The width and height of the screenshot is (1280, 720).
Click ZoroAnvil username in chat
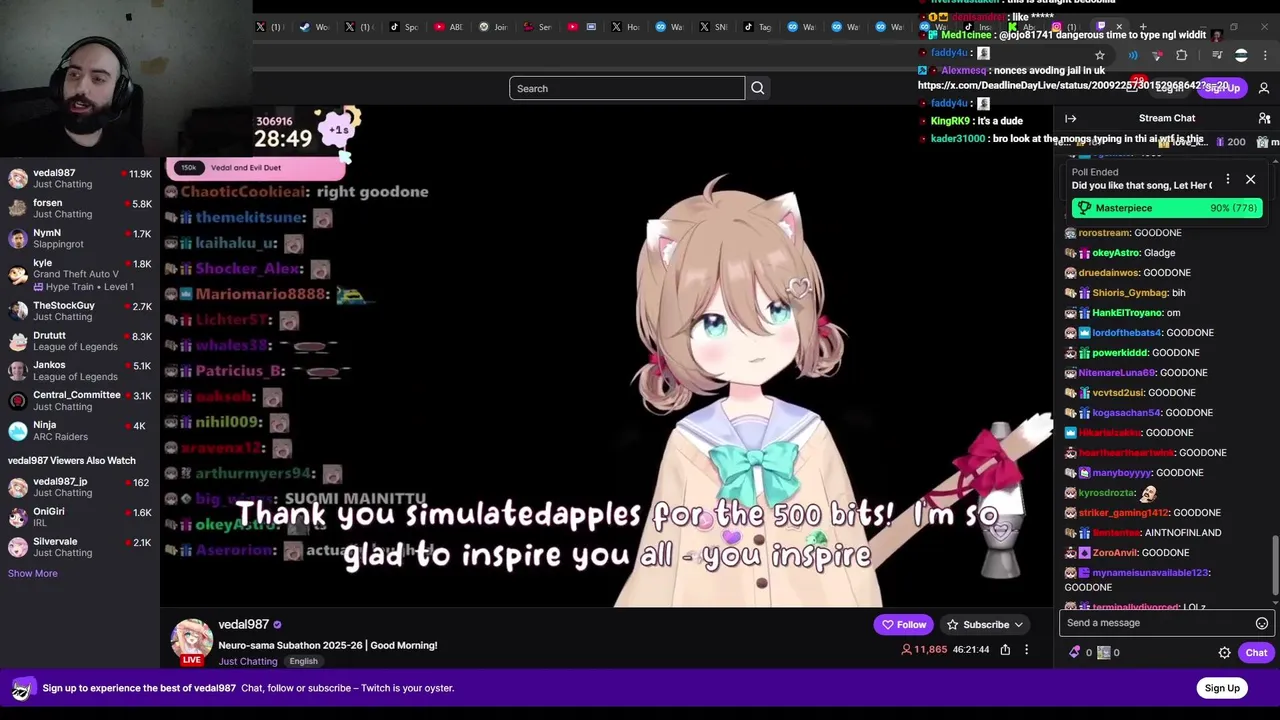click(1115, 553)
